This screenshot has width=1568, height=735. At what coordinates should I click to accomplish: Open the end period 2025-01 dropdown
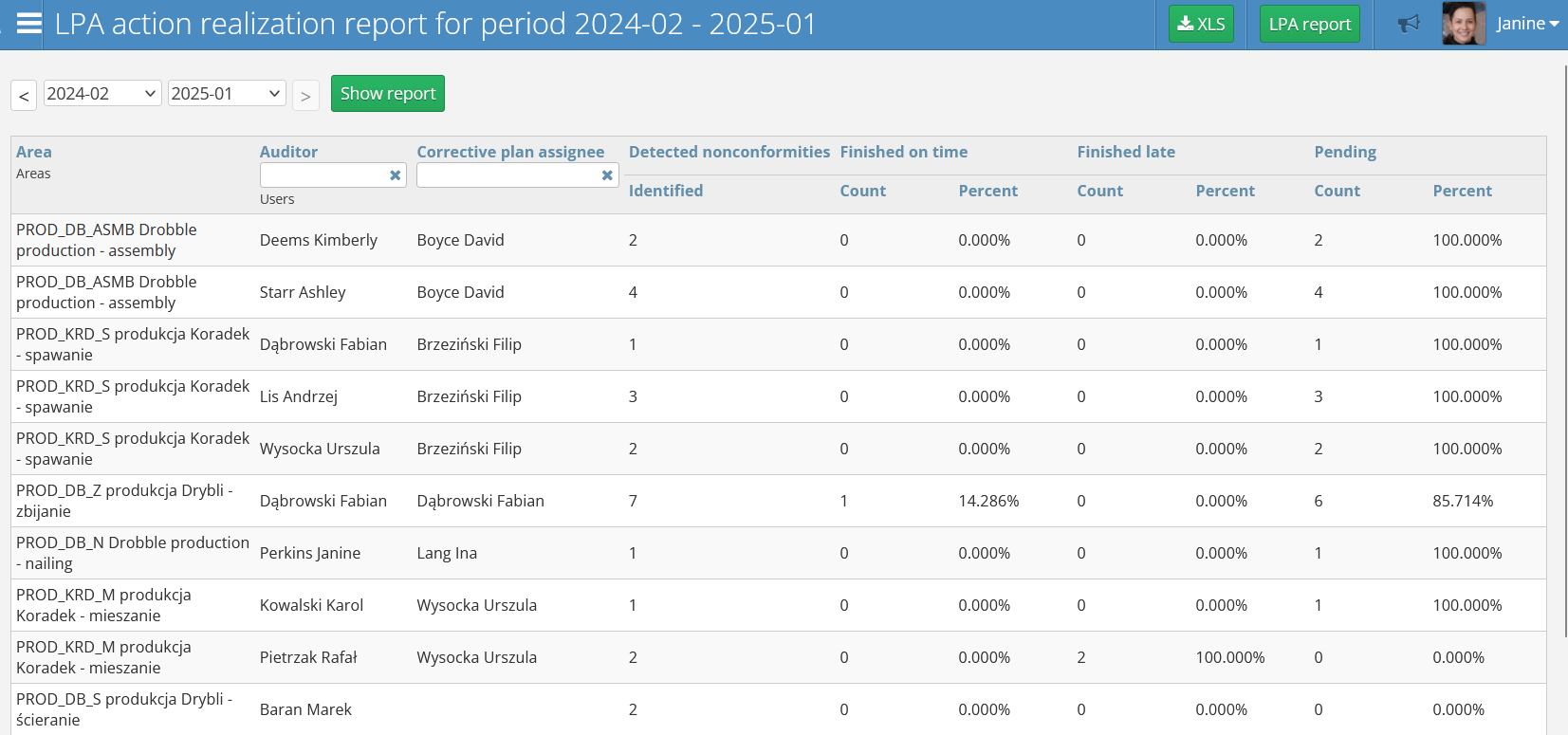tap(226, 93)
